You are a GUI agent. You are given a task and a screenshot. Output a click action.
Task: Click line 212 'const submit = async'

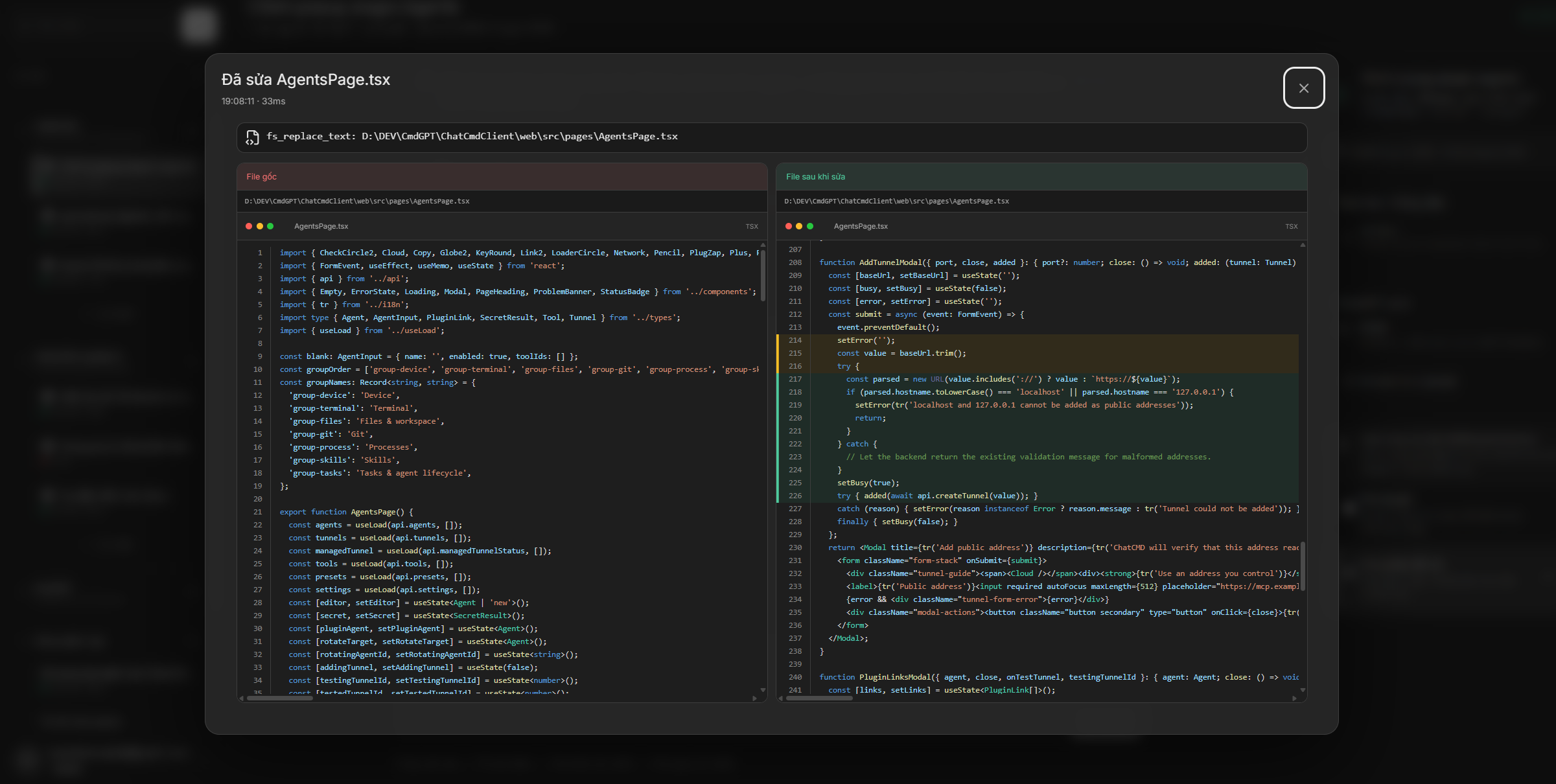coord(926,314)
